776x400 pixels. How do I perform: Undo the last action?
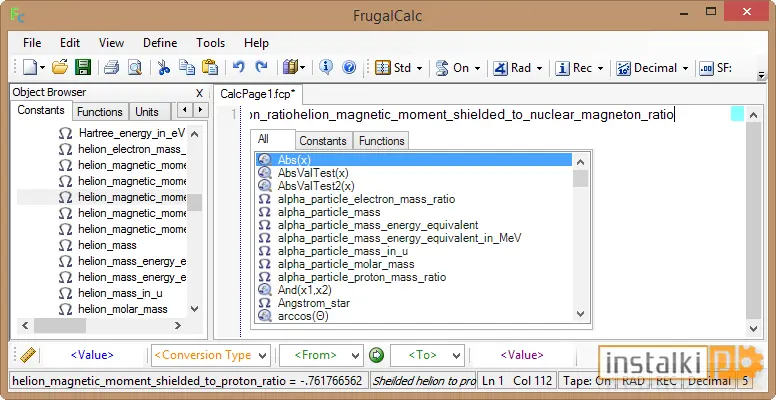(239, 67)
